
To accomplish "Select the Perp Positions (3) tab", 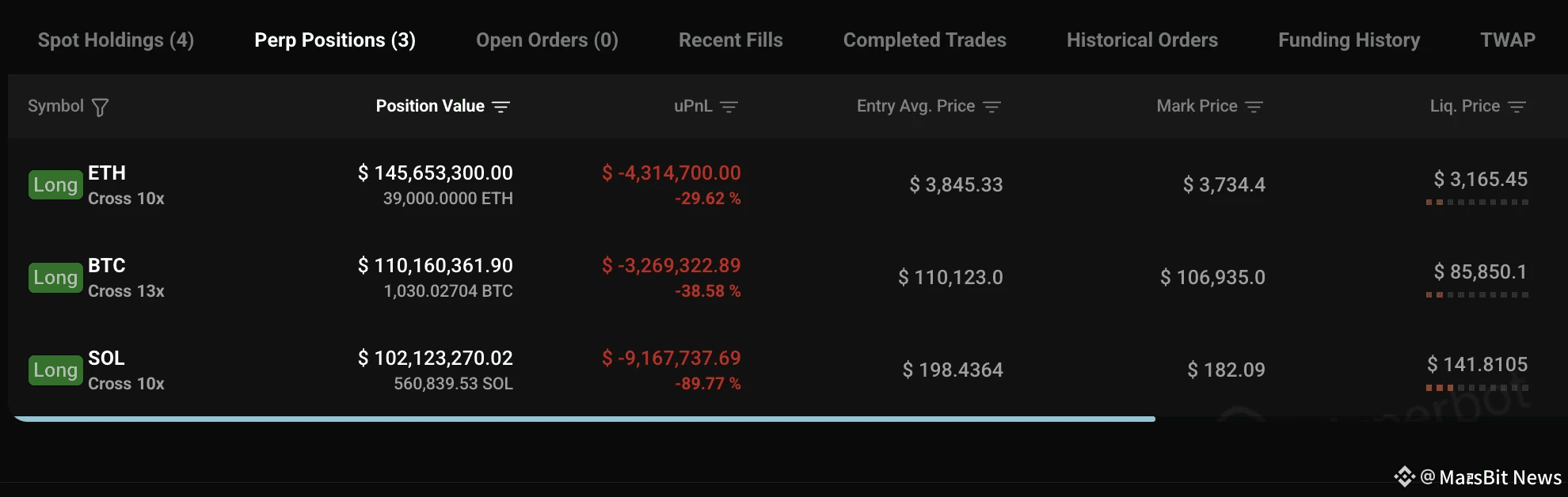I will [x=335, y=40].
